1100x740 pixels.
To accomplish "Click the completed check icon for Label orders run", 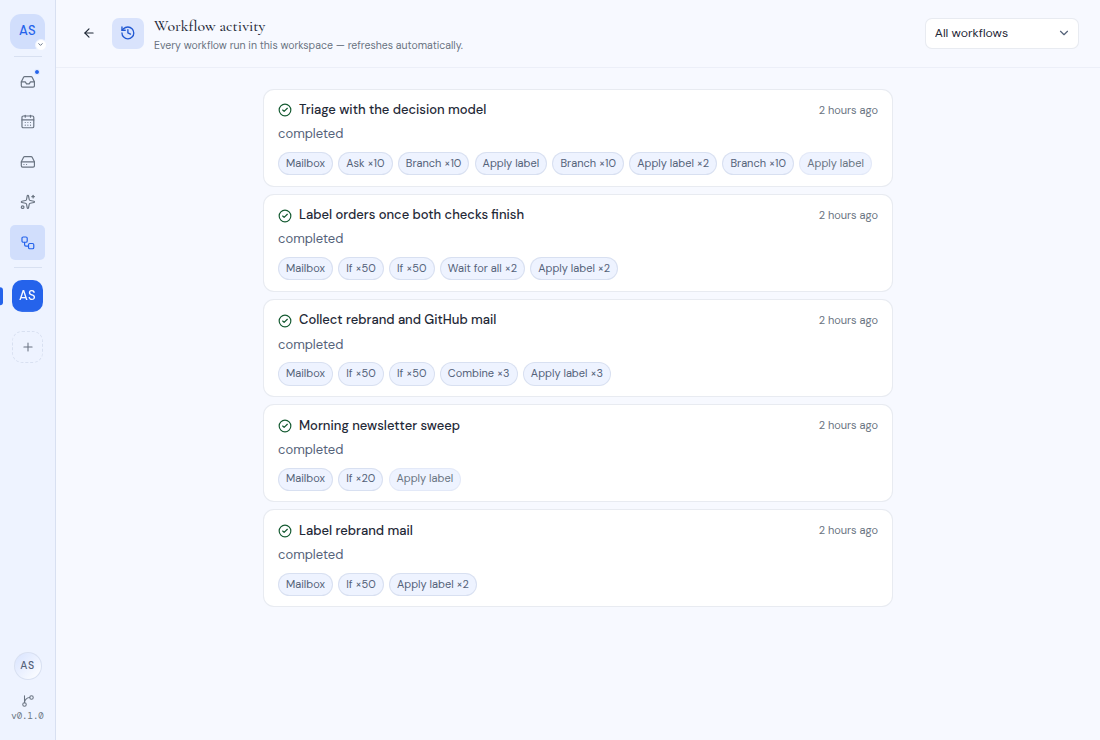I will point(285,215).
